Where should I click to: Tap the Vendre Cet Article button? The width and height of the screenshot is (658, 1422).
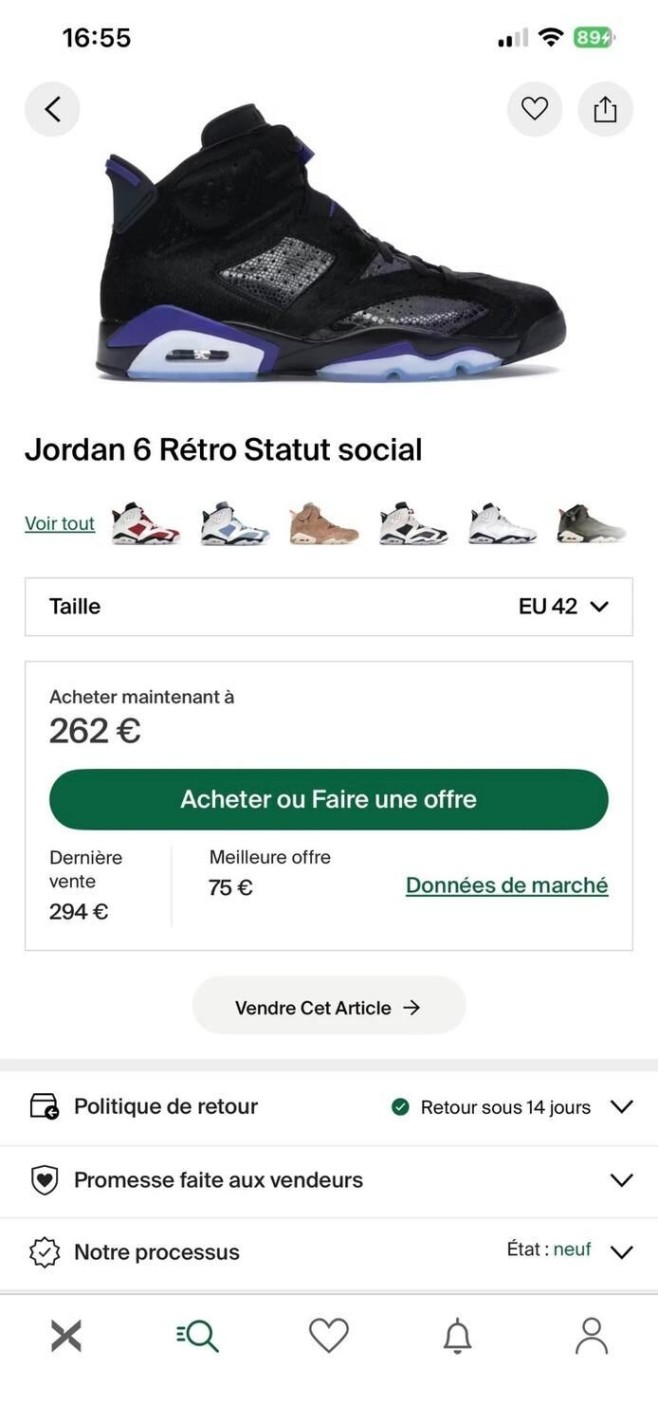(329, 1005)
